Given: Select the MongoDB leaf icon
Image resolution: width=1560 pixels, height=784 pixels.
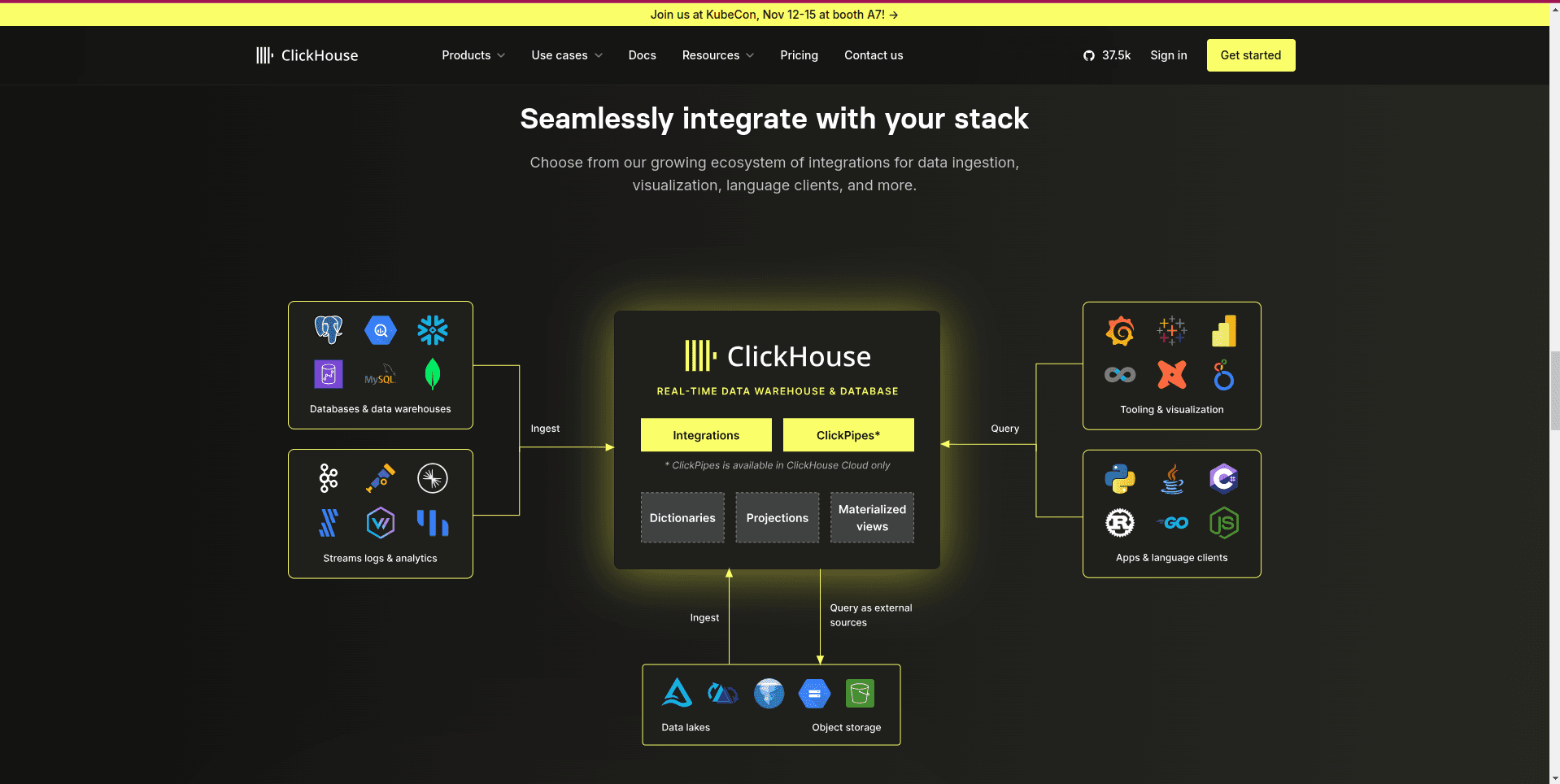Looking at the screenshot, I should click(433, 374).
